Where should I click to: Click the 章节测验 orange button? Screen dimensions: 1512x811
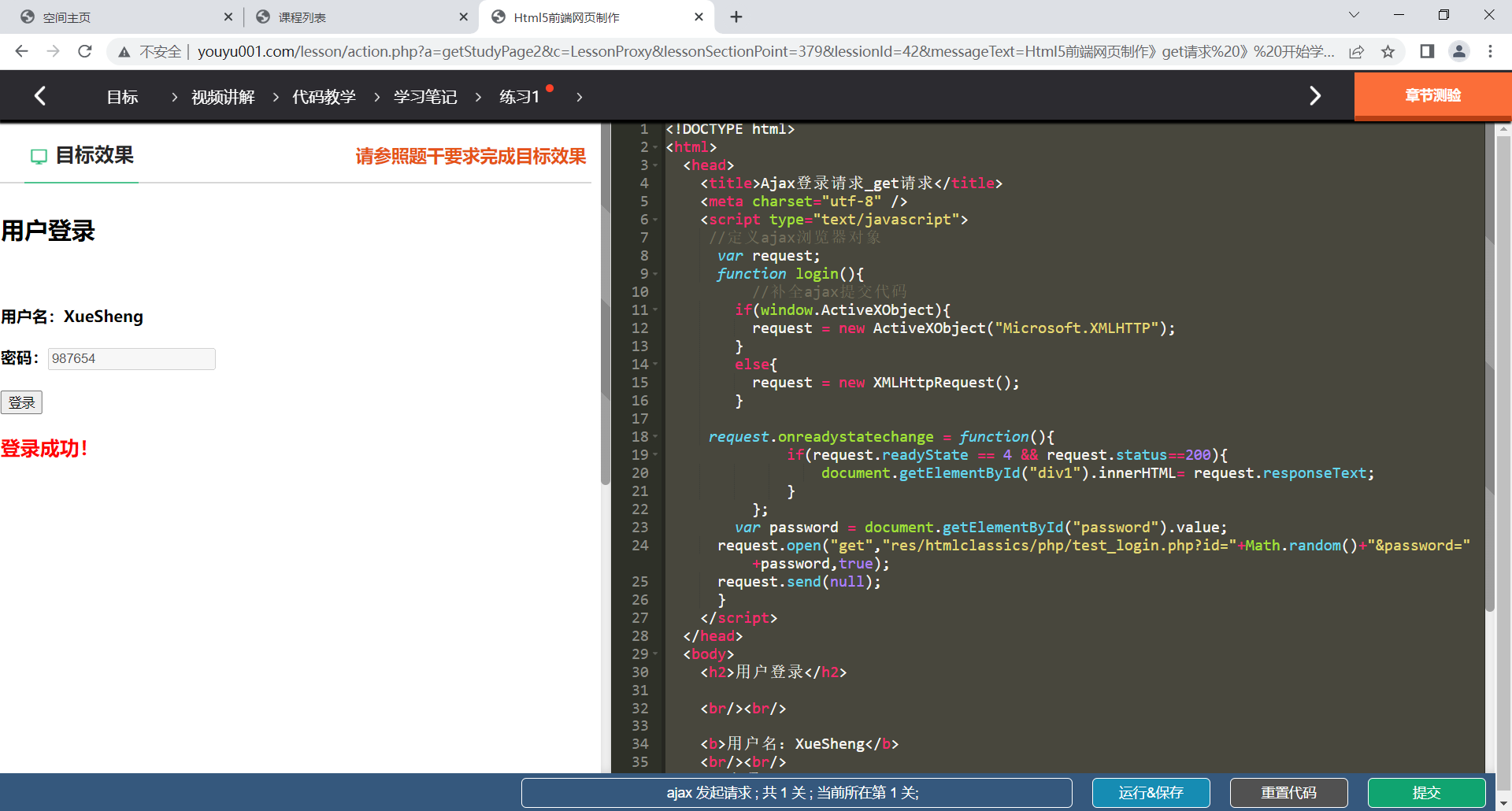pos(1432,95)
